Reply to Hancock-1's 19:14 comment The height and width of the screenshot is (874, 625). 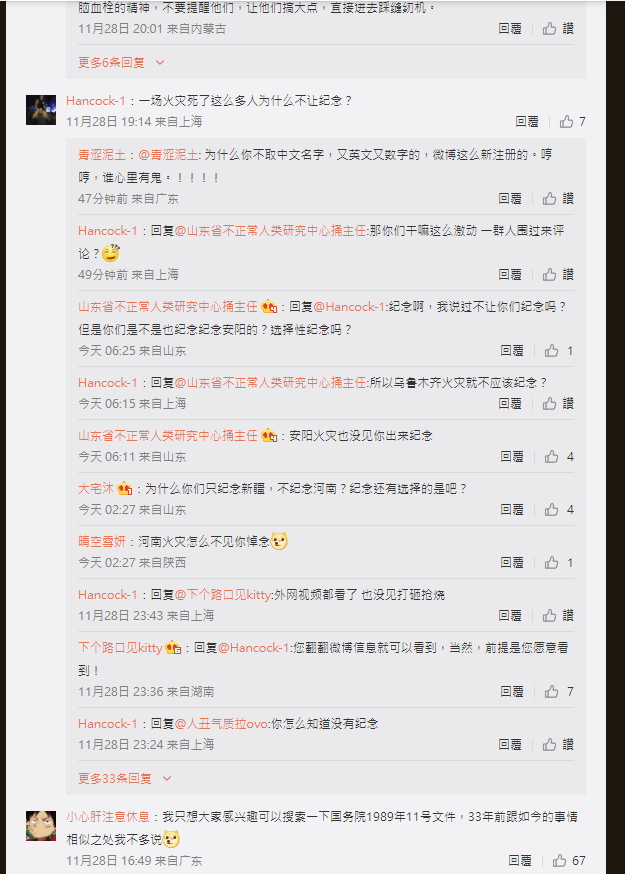(527, 122)
